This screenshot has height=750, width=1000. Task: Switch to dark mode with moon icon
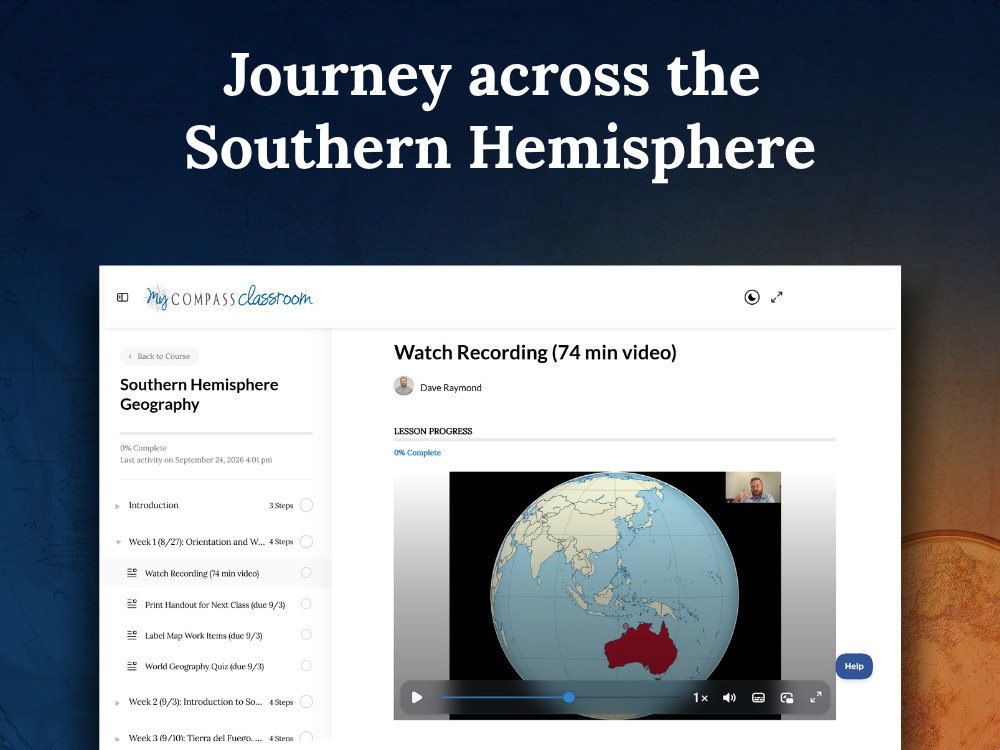pyautogui.click(x=752, y=297)
